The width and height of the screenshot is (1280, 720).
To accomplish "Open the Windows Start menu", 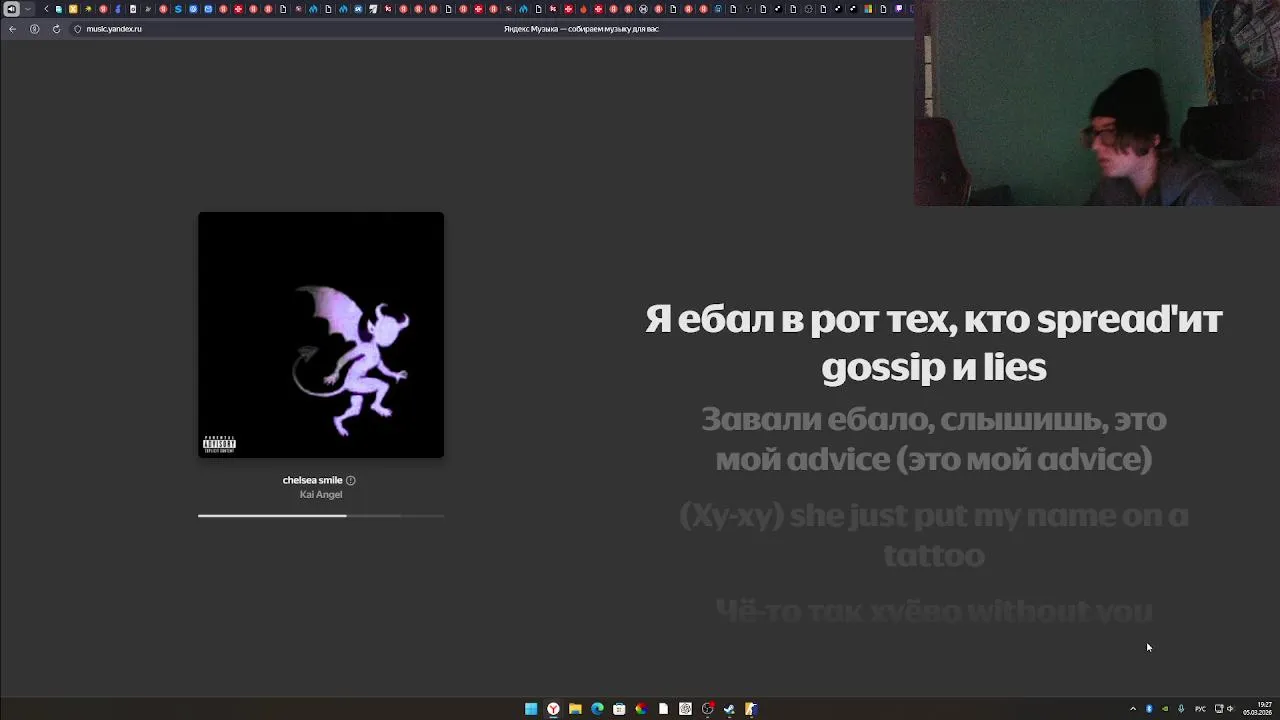I will coord(531,709).
